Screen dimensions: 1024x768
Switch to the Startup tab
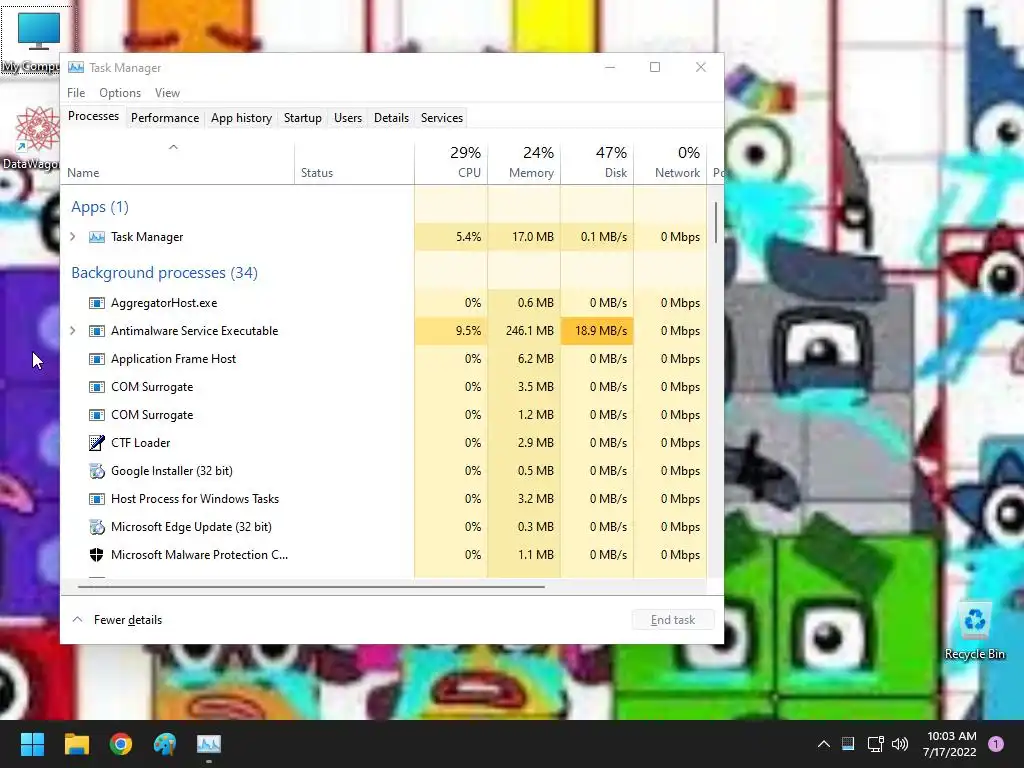302,118
